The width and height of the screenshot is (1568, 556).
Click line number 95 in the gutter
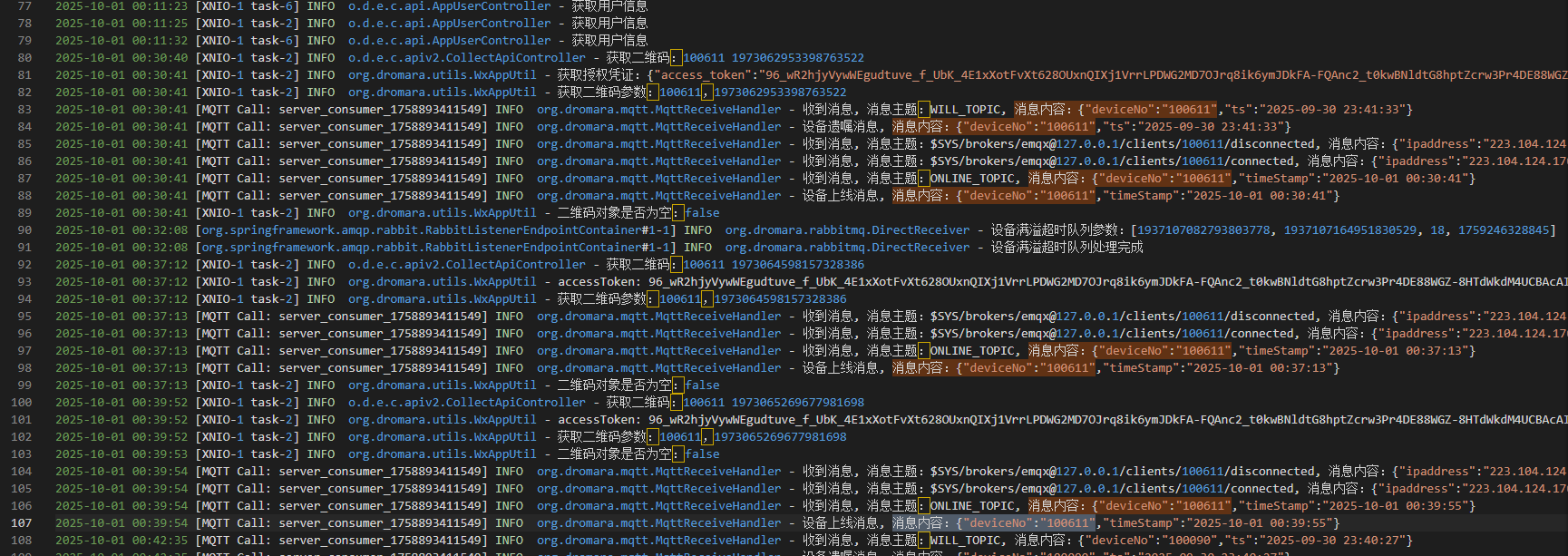click(x=24, y=317)
